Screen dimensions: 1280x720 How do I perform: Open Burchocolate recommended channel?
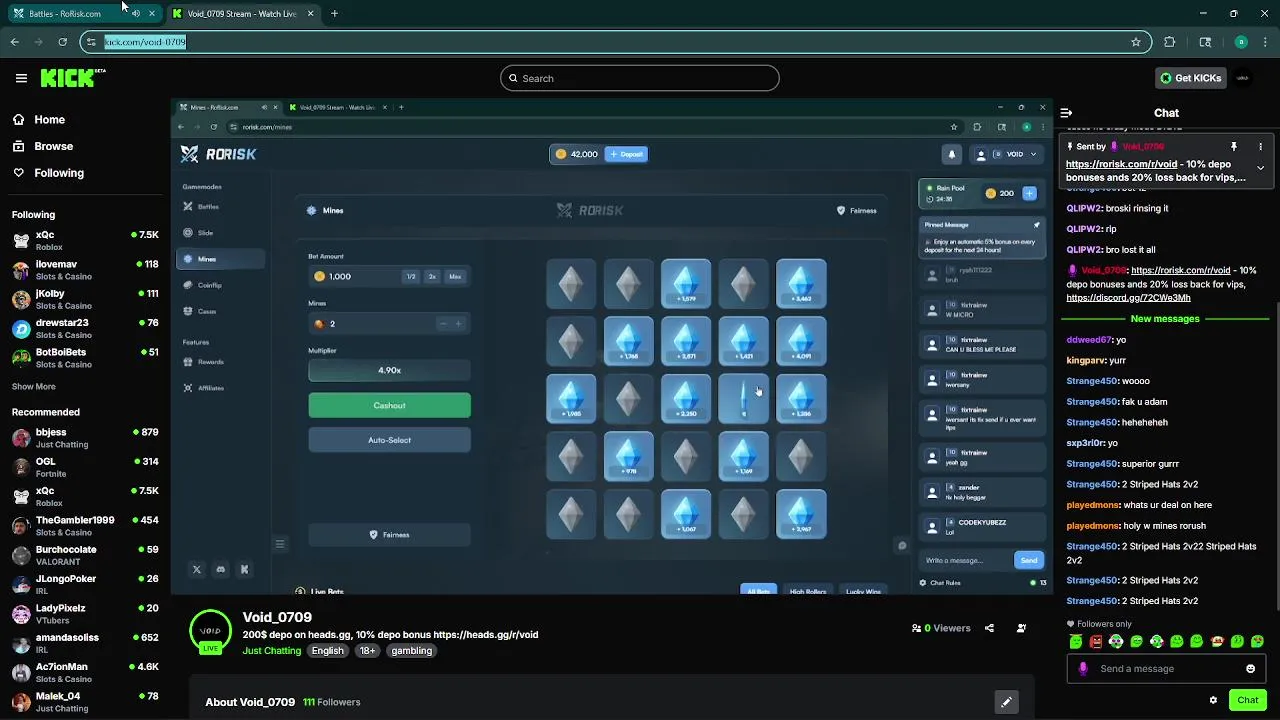[x=85, y=555]
